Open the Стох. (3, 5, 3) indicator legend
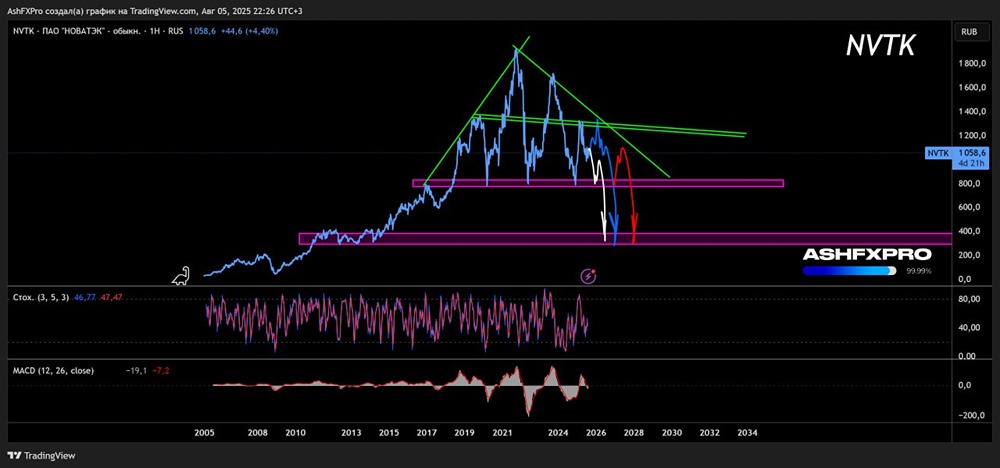 click(43, 298)
